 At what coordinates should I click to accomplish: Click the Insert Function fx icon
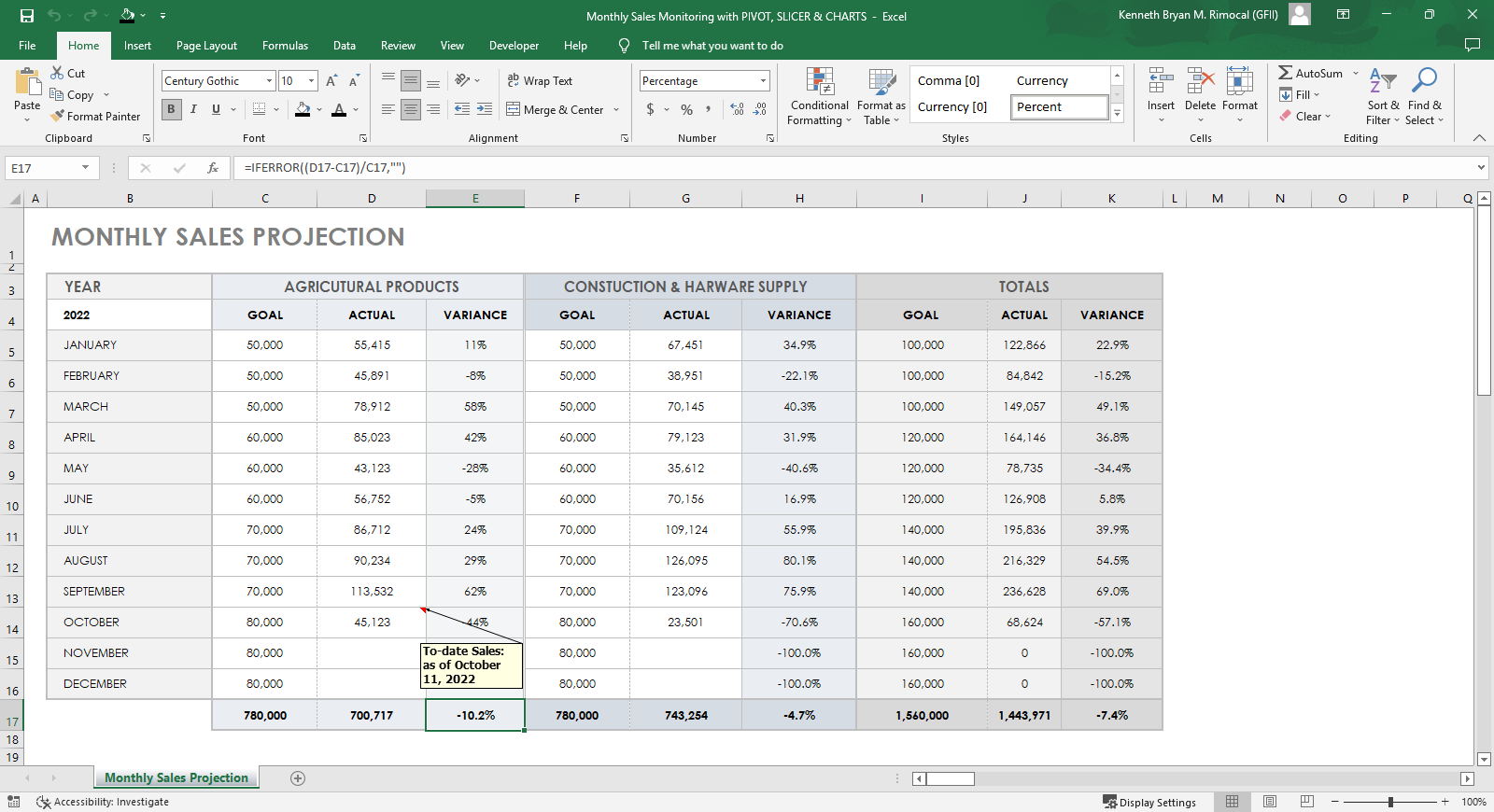pos(213,168)
